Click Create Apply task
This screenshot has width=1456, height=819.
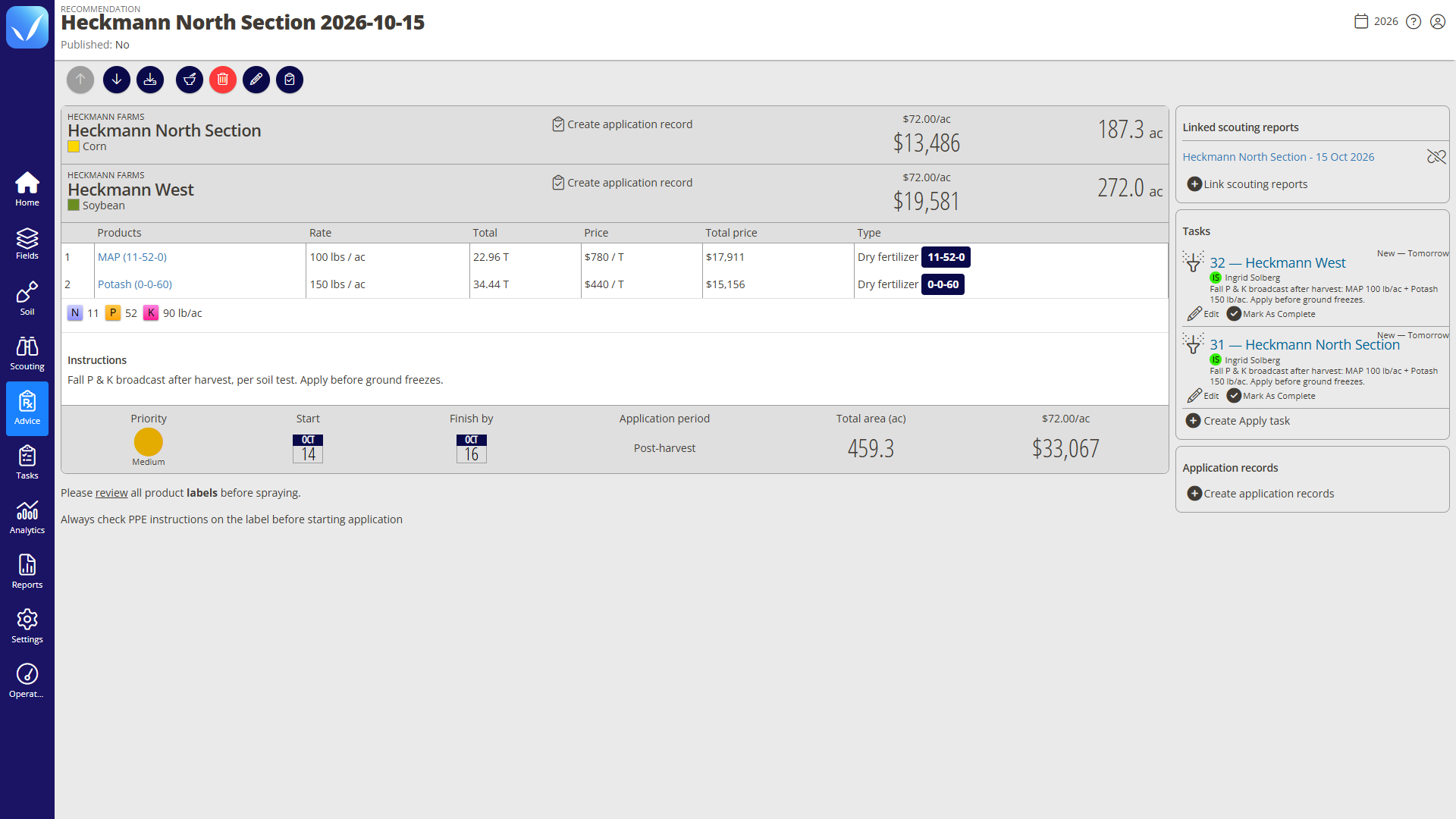coord(1238,421)
